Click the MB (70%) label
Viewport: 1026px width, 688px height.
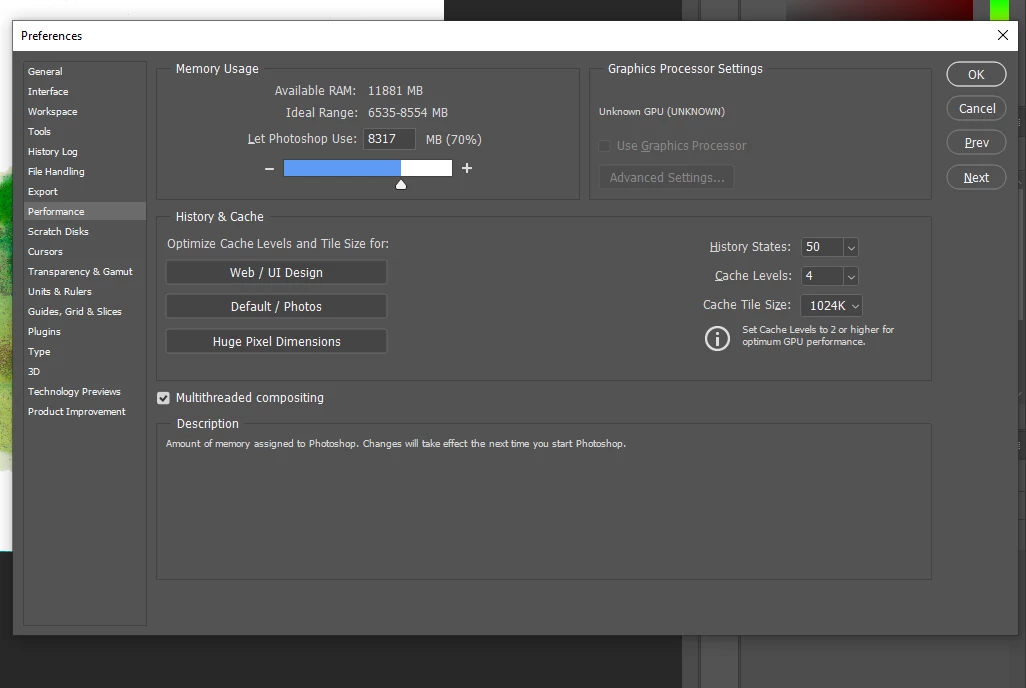(x=453, y=139)
